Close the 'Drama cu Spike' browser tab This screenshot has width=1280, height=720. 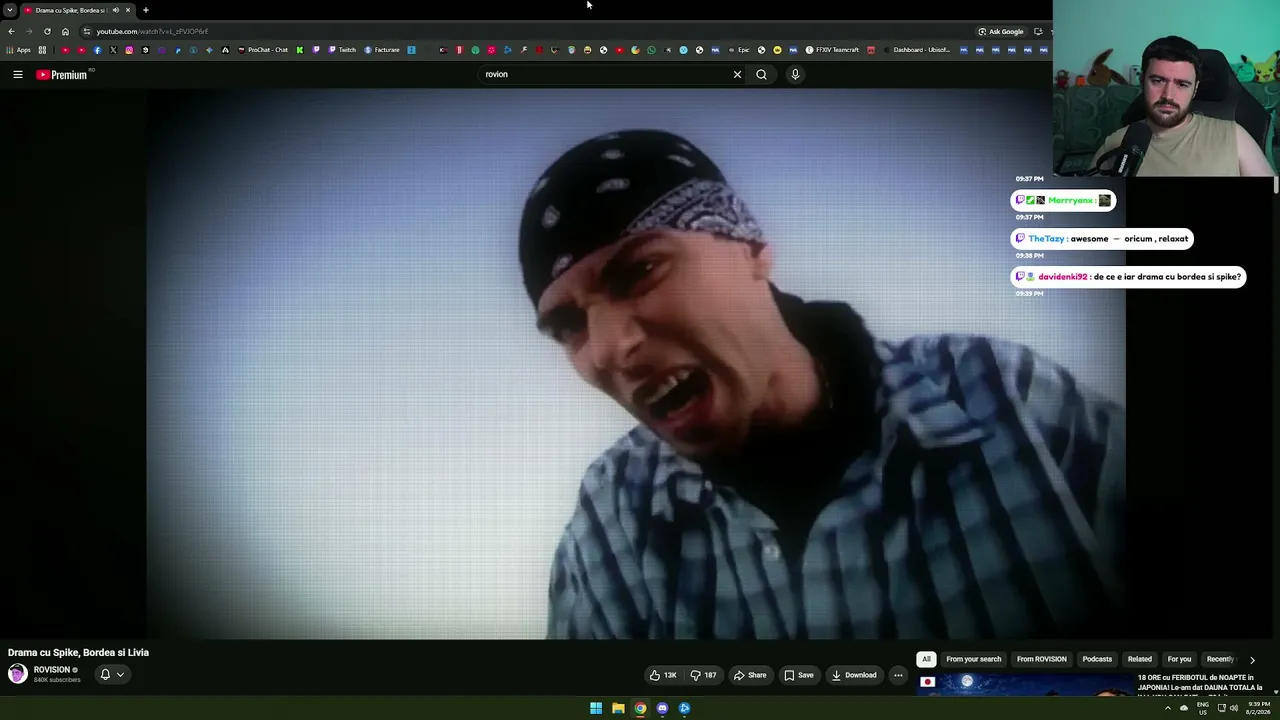click(128, 10)
